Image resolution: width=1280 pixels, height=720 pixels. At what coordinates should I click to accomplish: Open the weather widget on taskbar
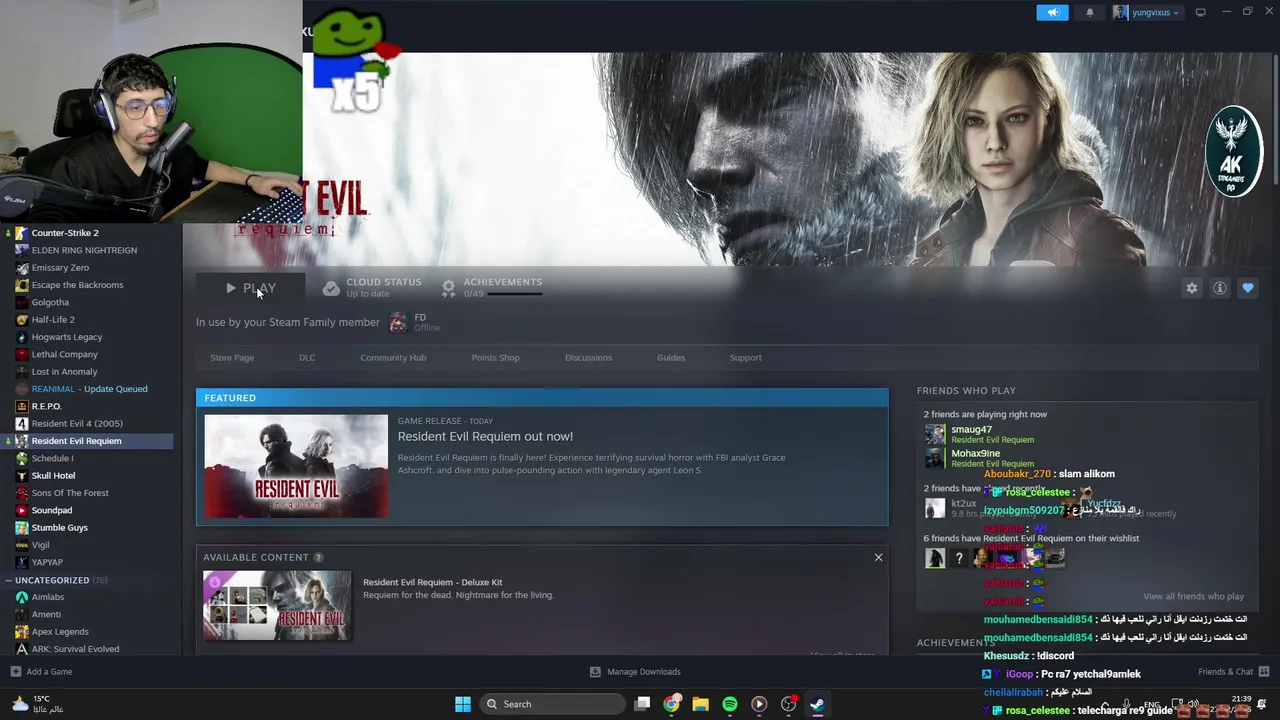[x=36, y=704]
